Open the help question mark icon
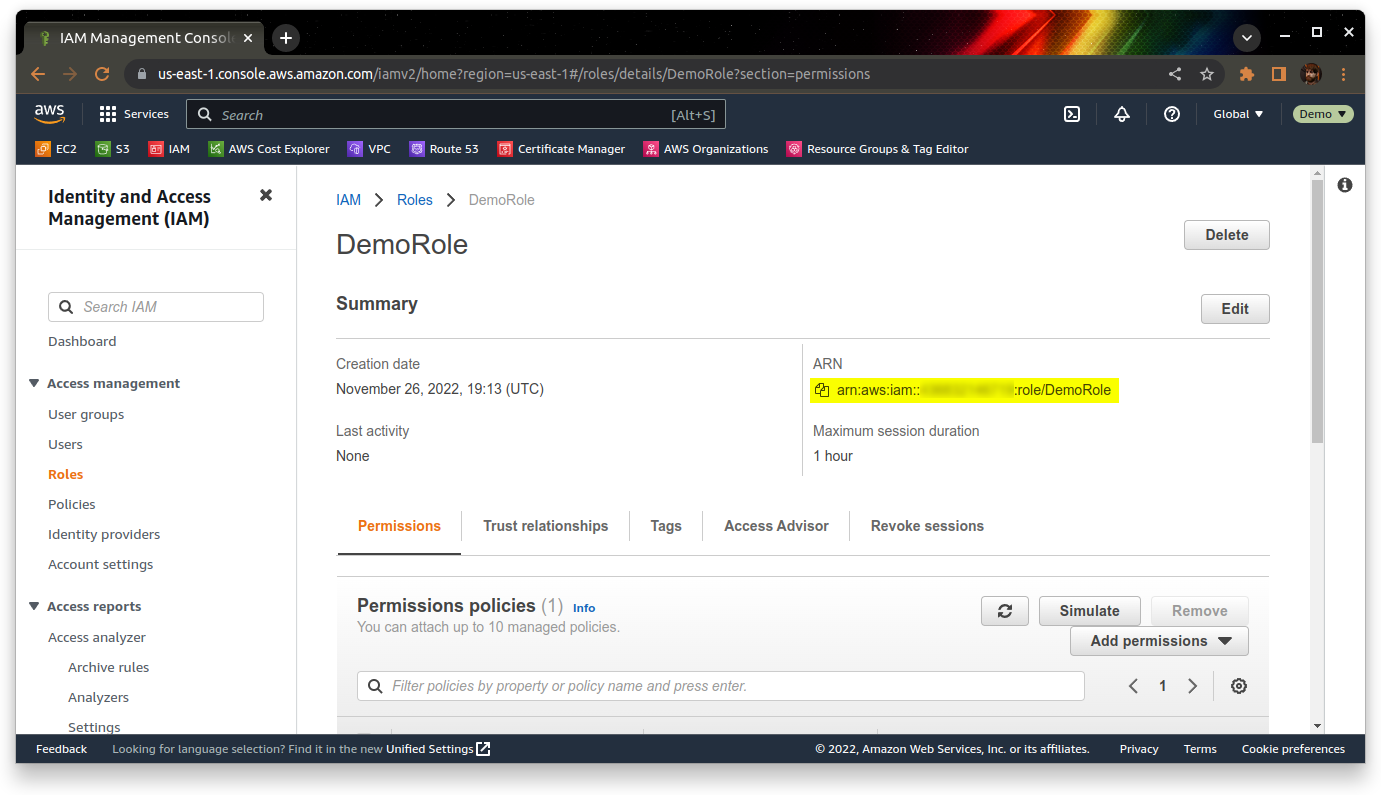The height and width of the screenshot is (795, 1381). click(x=1172, y=114)
